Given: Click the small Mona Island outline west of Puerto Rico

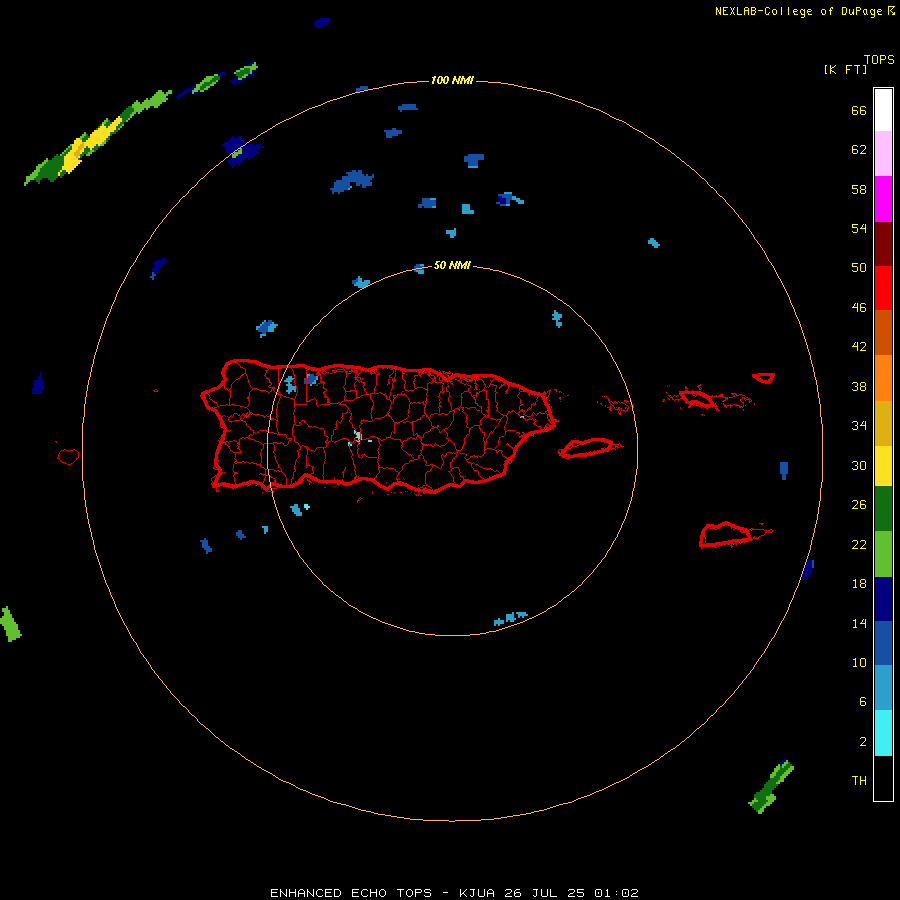Looking at the screenshot, I should coord(68,456).
